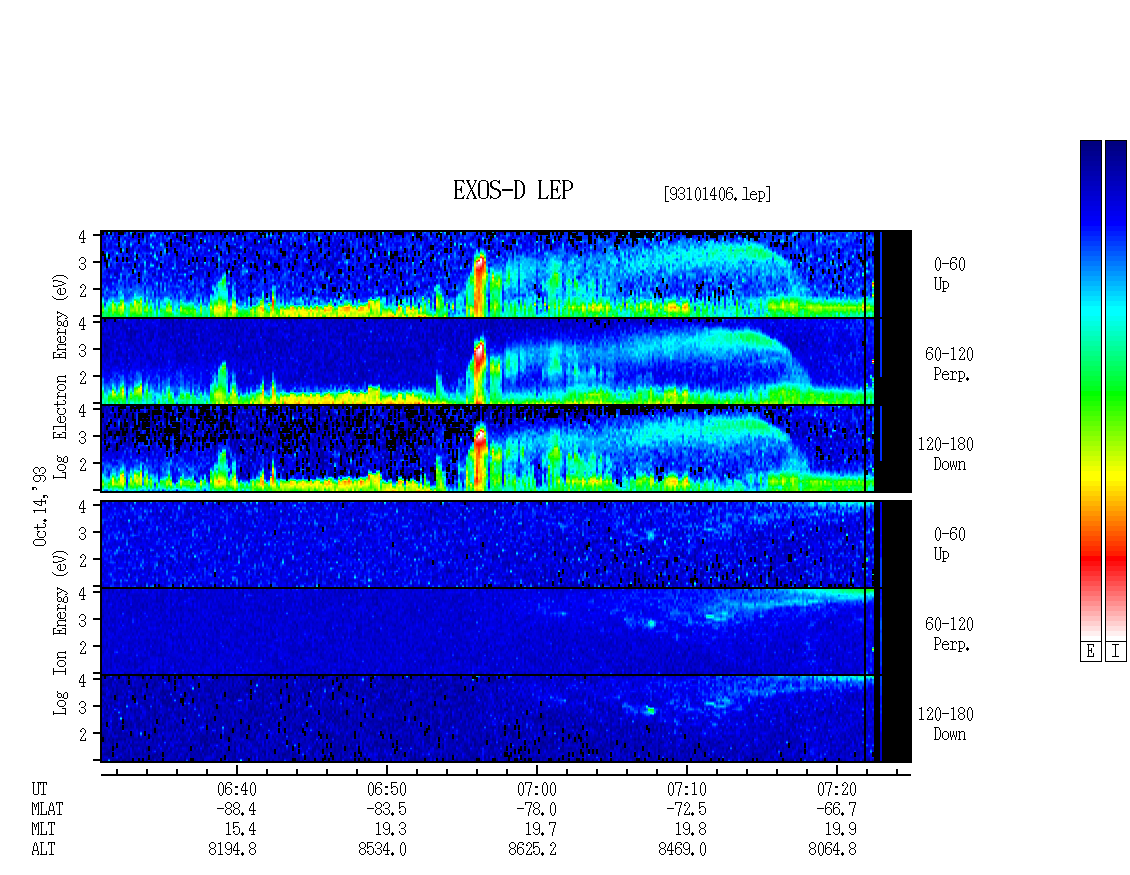The width and height of the screenshot is (1130, 875).
Task: Click the UT row label
Action: coord(40,789)
